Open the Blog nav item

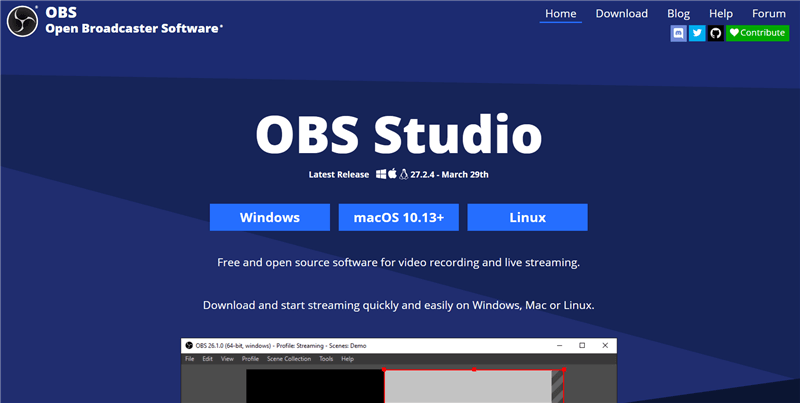[x=679, y=14]
